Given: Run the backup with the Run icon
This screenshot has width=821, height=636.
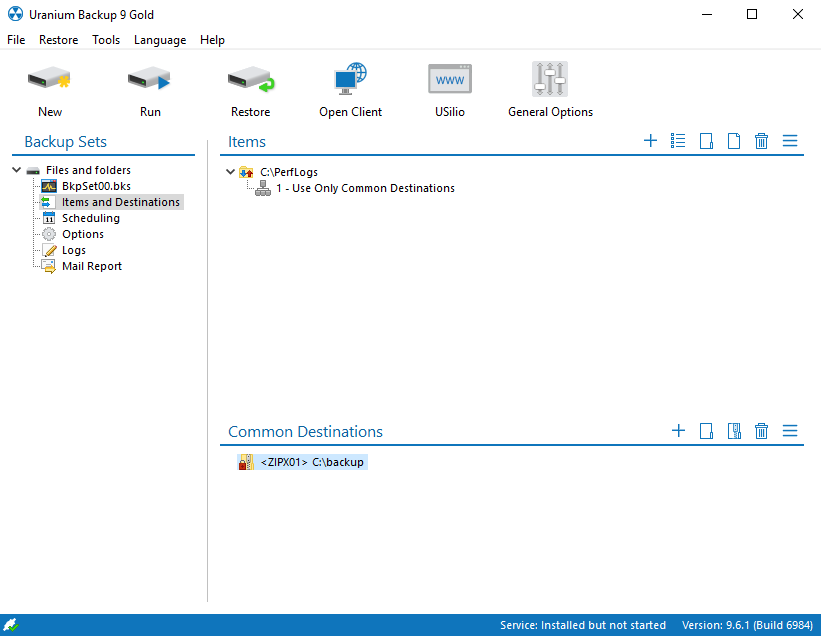Looking at the screenshot, I should coord(150,79).
